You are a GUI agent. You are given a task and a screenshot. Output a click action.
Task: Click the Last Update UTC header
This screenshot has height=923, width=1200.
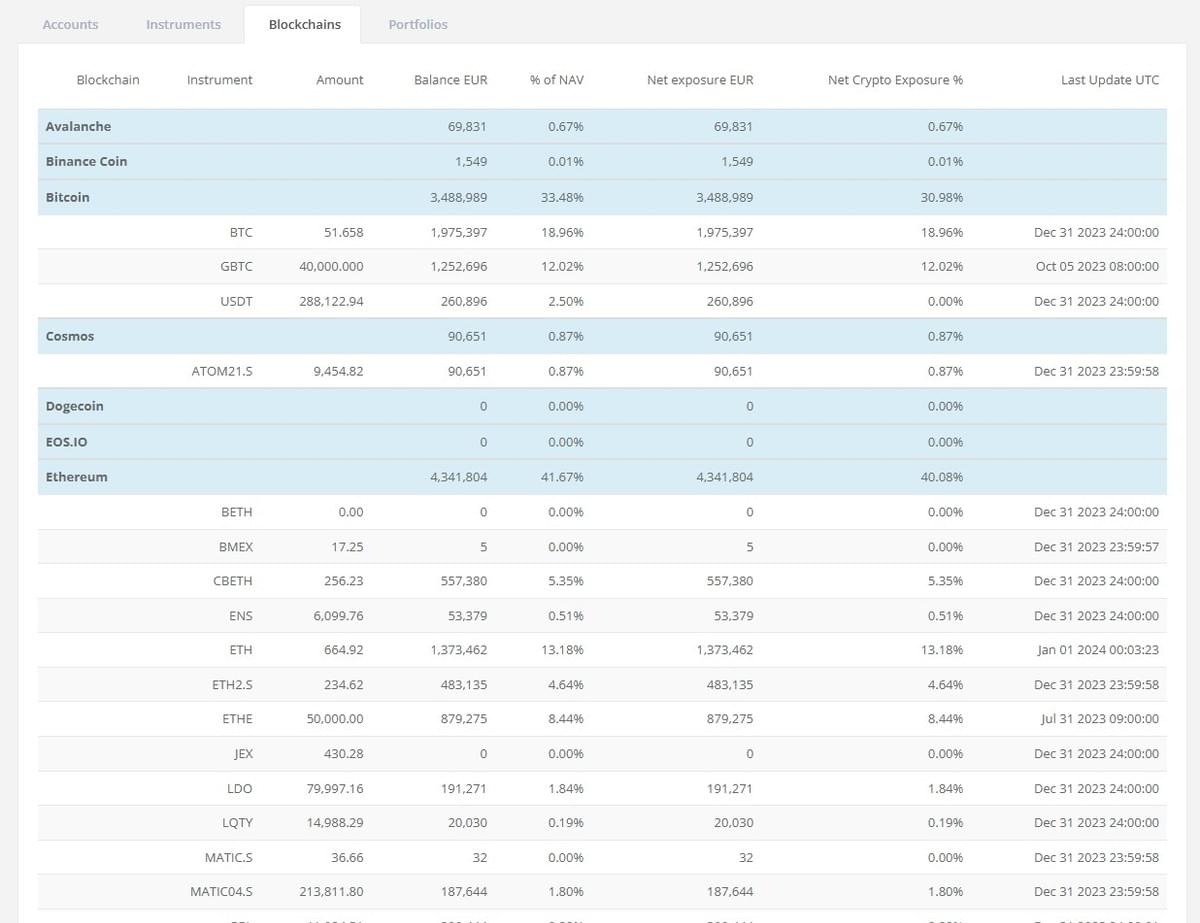[x=1109, y=80]
